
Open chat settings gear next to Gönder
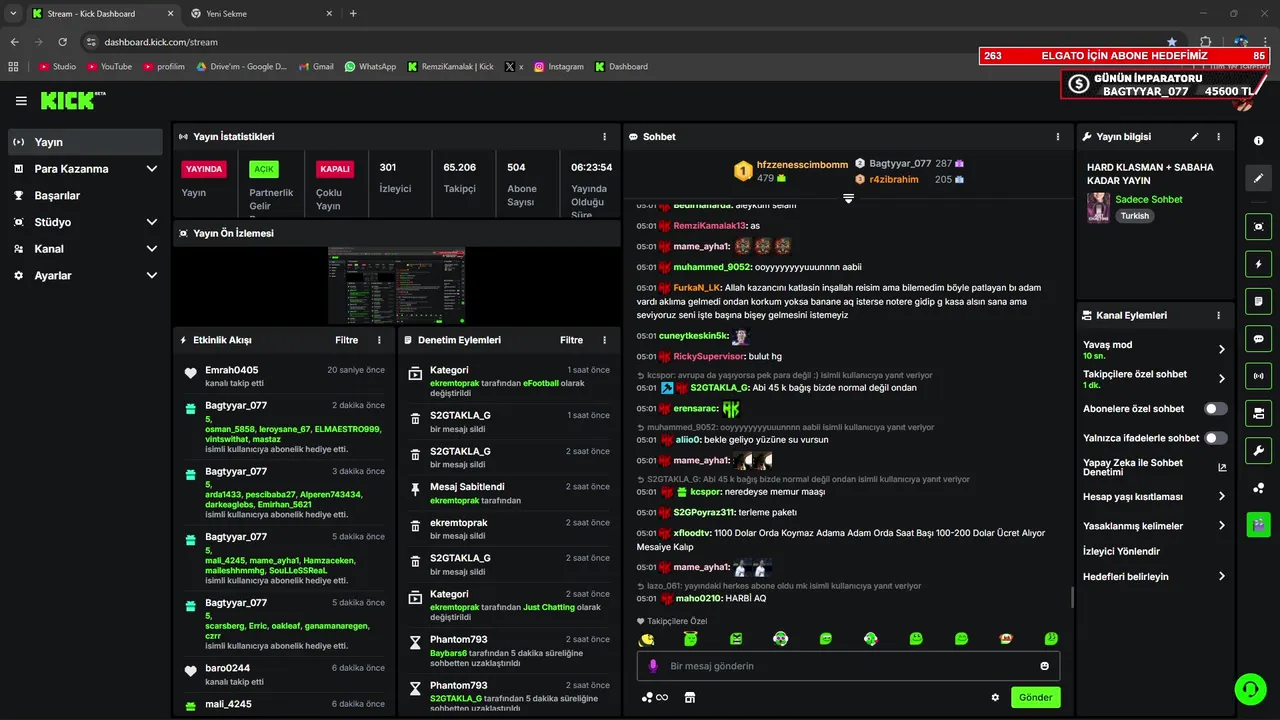[995, 698]
